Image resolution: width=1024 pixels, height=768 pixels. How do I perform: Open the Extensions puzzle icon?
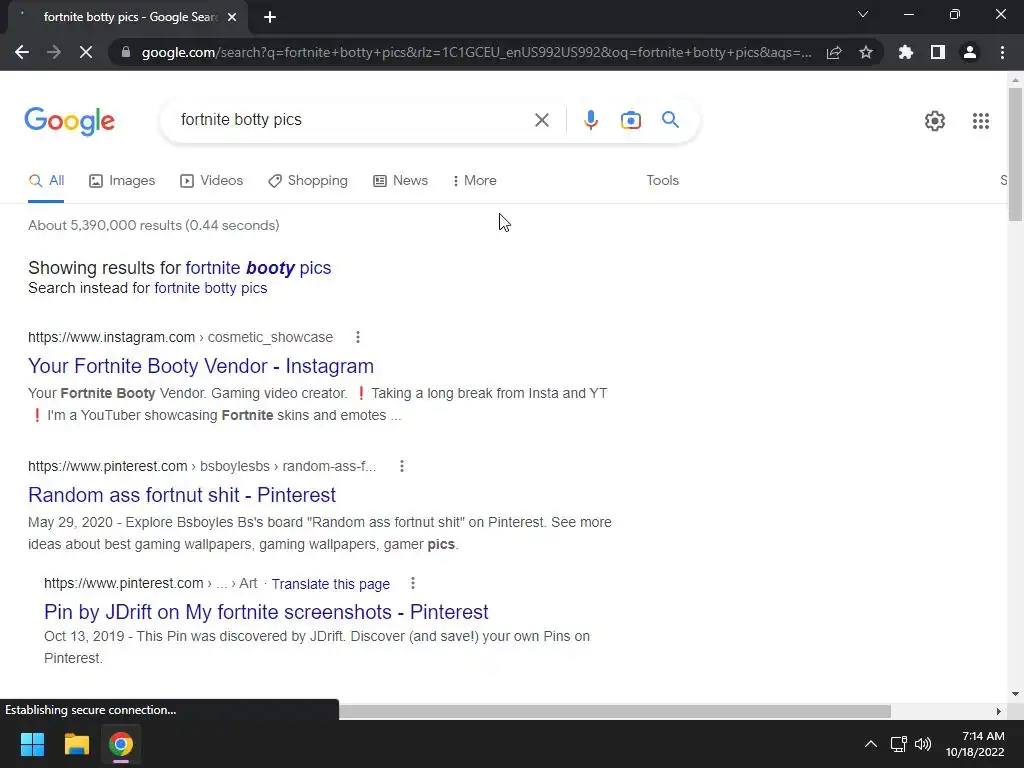coord(905,52)
